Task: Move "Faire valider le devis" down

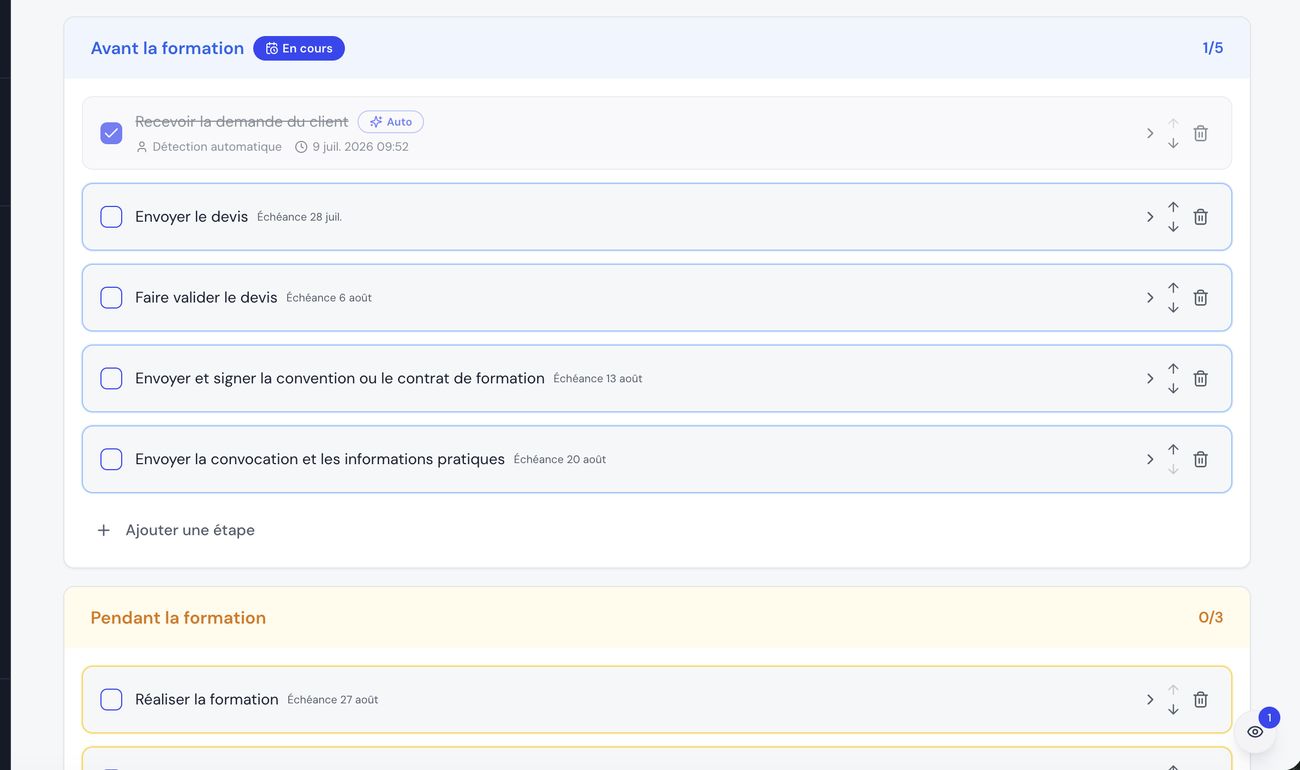Action: coord(1173,308)
